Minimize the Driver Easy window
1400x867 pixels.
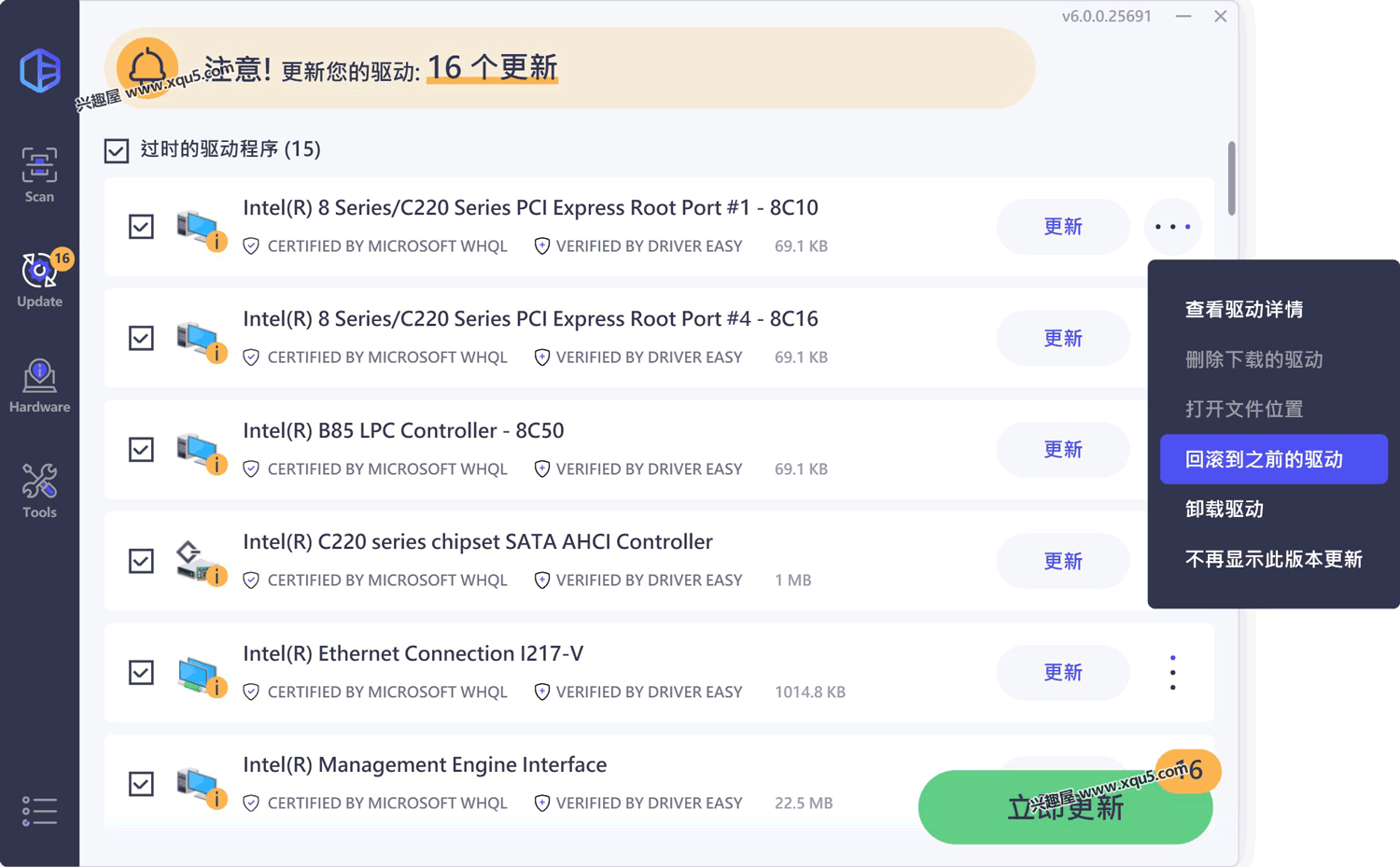1183,16
